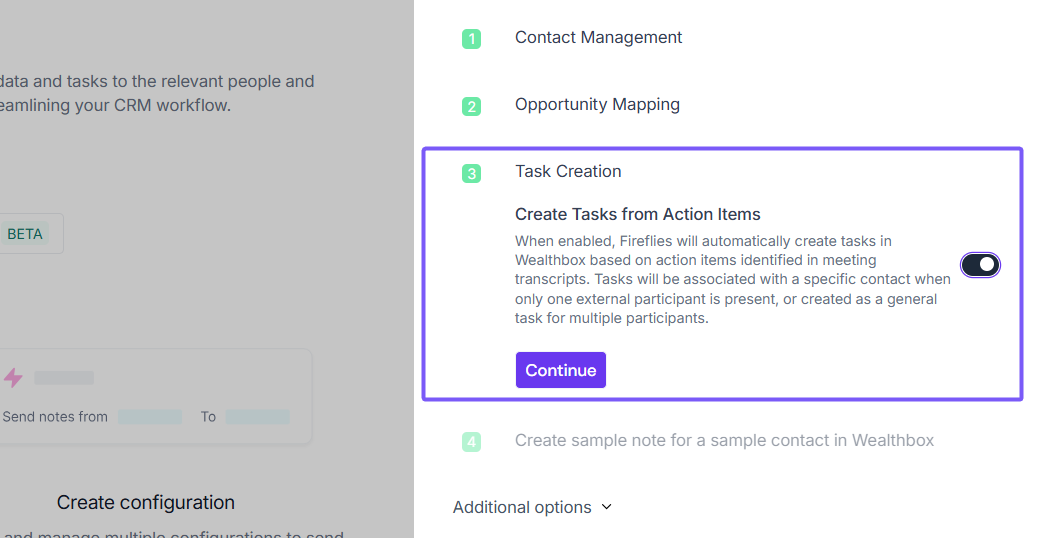The image size is (1038, 538).
Task: Click the Additional options chevron arrow
Action: [x=606, y=507]
